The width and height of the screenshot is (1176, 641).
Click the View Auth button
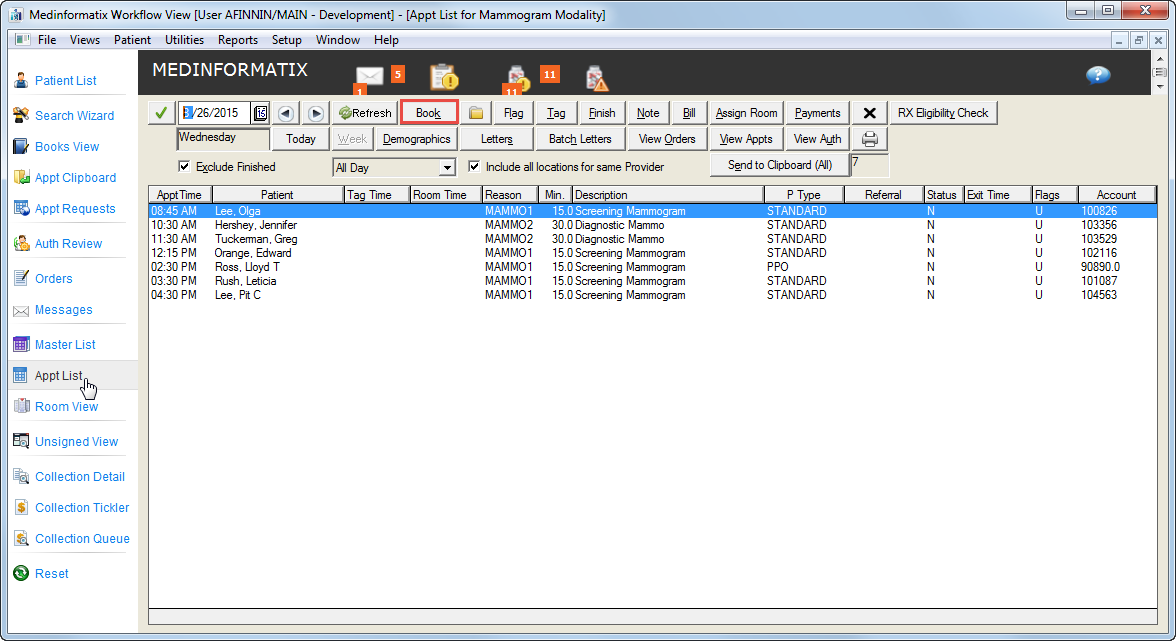pos(818,139)
